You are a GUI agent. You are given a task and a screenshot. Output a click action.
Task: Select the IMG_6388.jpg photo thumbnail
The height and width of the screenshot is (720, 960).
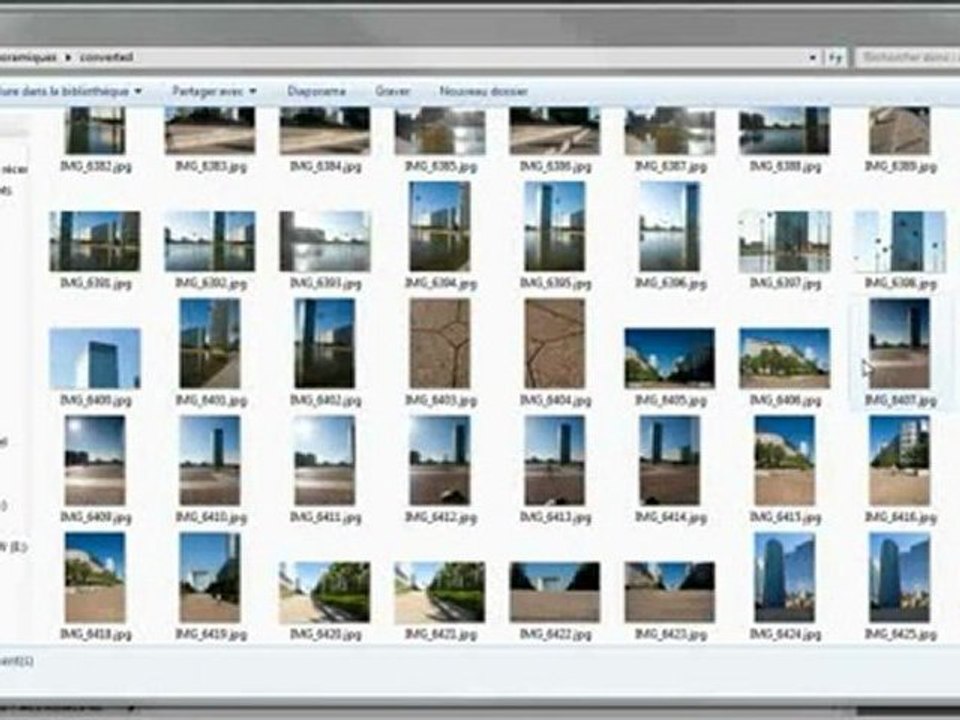(784, 130)
